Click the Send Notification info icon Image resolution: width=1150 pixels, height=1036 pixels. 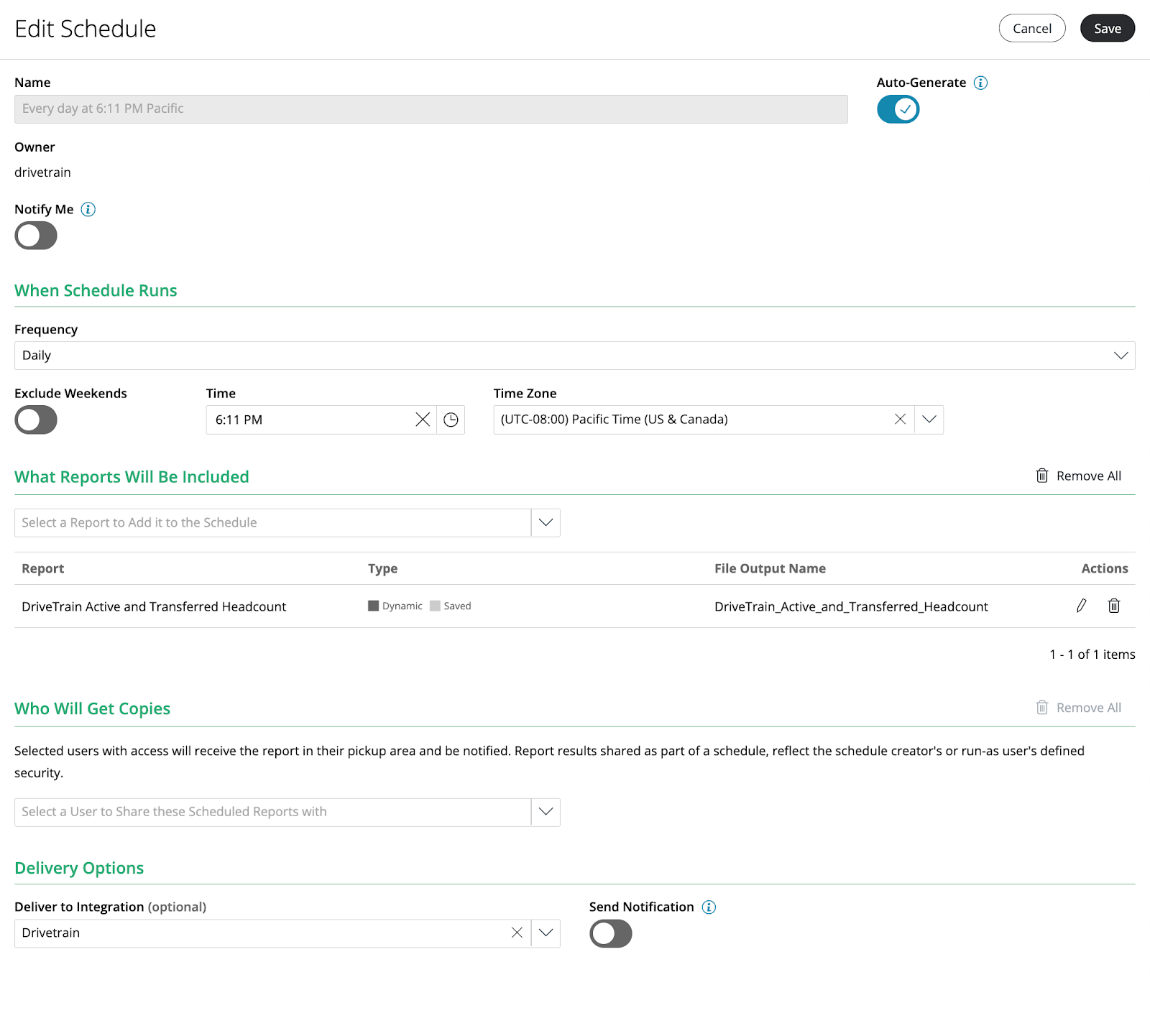[x=709, y=907]
